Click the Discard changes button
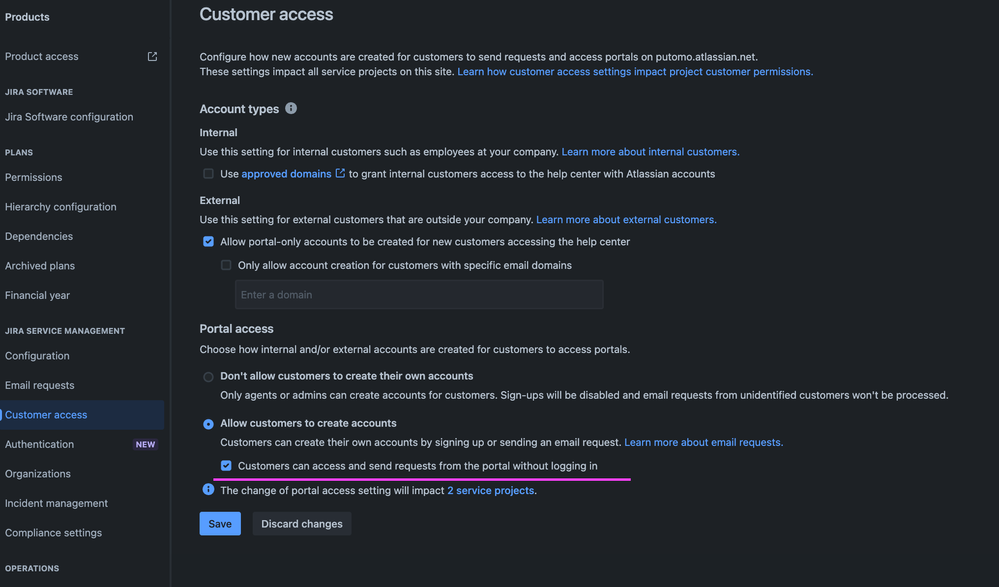This screenshot has height=587, width=999. point(302,524)
